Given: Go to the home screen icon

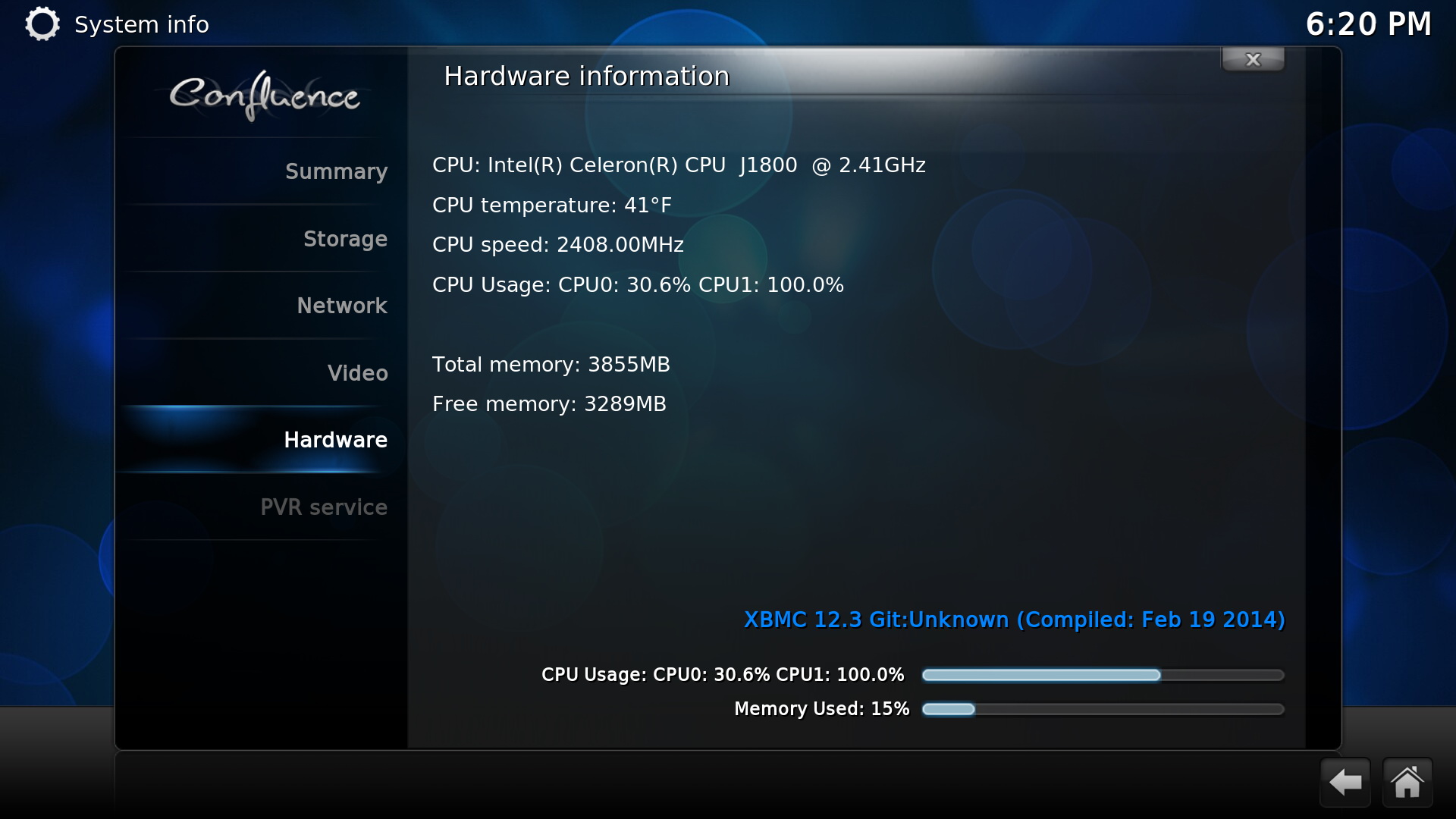Looking at the screenshot, I should coord(1407,782).
